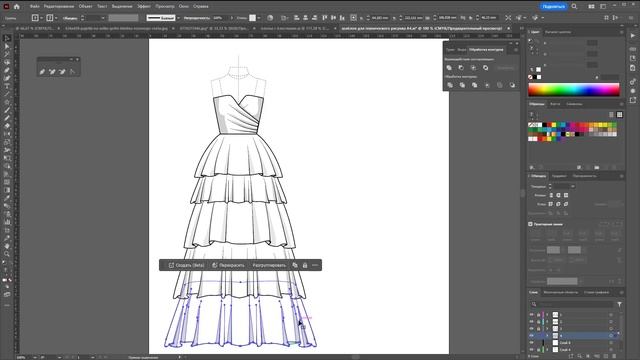
Task: Select the Direct Selection (white arrow) tool
Action: pyautogui.click(x=7, y=47)
